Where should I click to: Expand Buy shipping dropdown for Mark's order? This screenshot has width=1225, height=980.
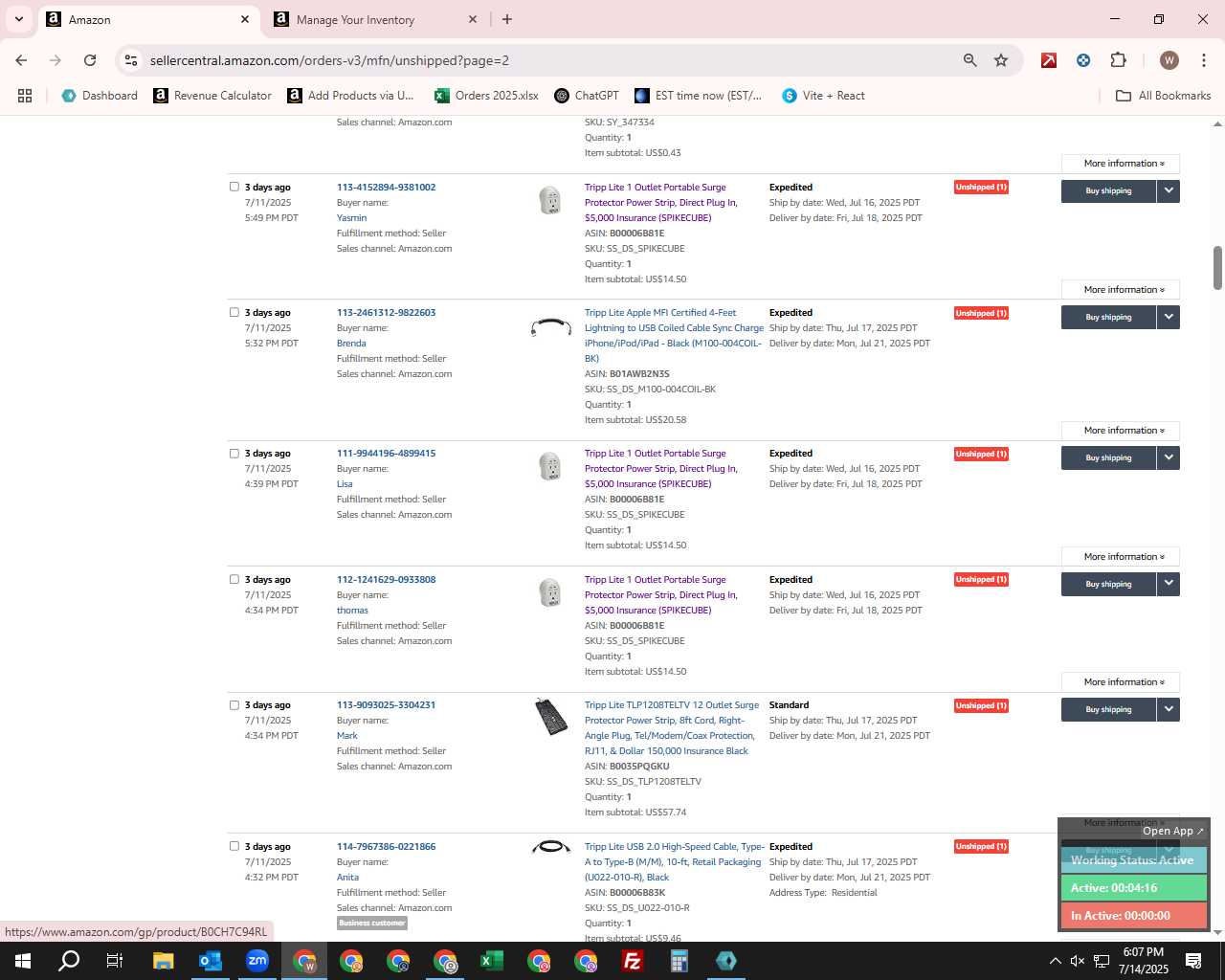(1169, 709)
